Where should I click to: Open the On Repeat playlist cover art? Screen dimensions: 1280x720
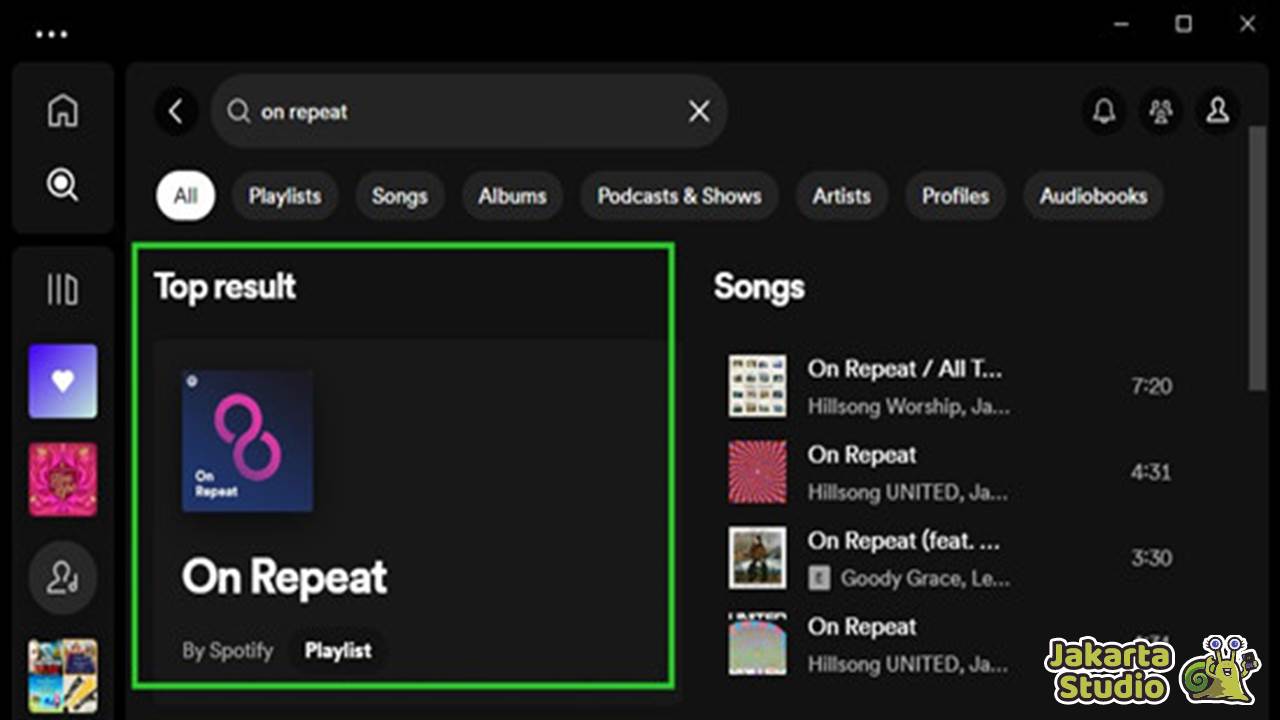[x=247, y=441]
